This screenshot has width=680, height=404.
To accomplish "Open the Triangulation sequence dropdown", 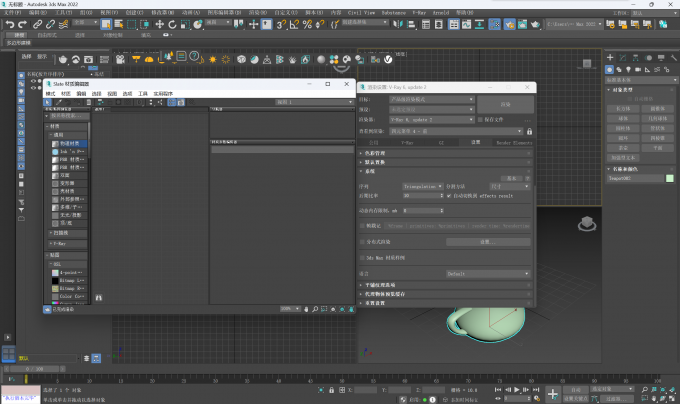I will pos(423,186).
